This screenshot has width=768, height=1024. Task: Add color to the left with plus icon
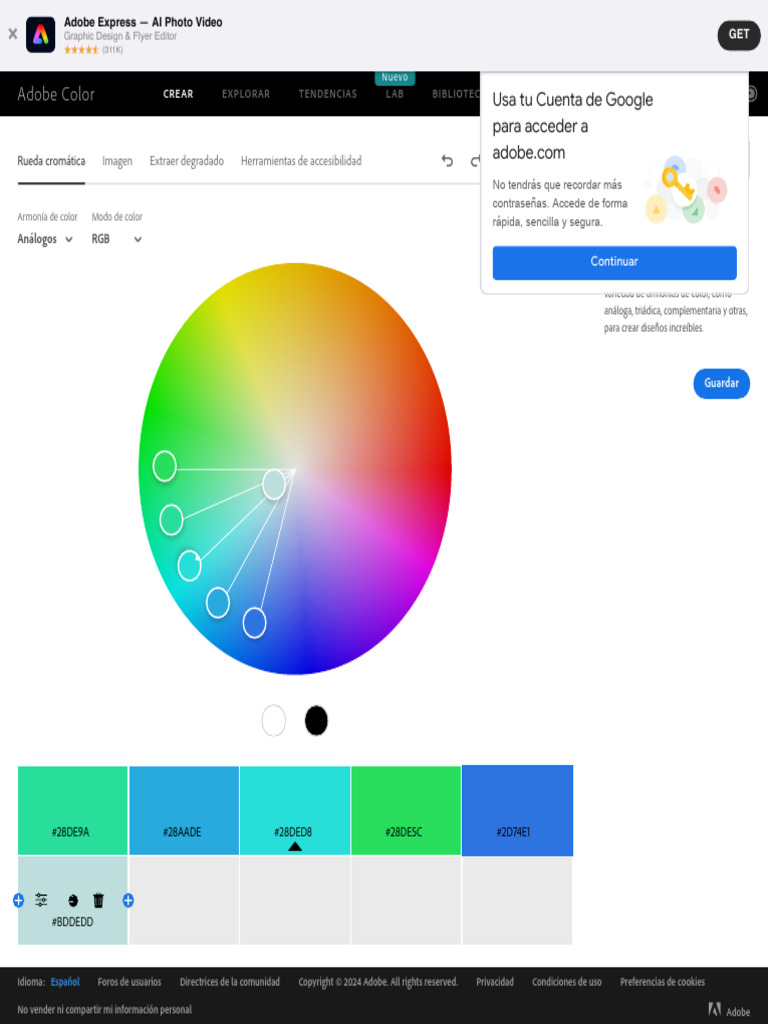18,901
